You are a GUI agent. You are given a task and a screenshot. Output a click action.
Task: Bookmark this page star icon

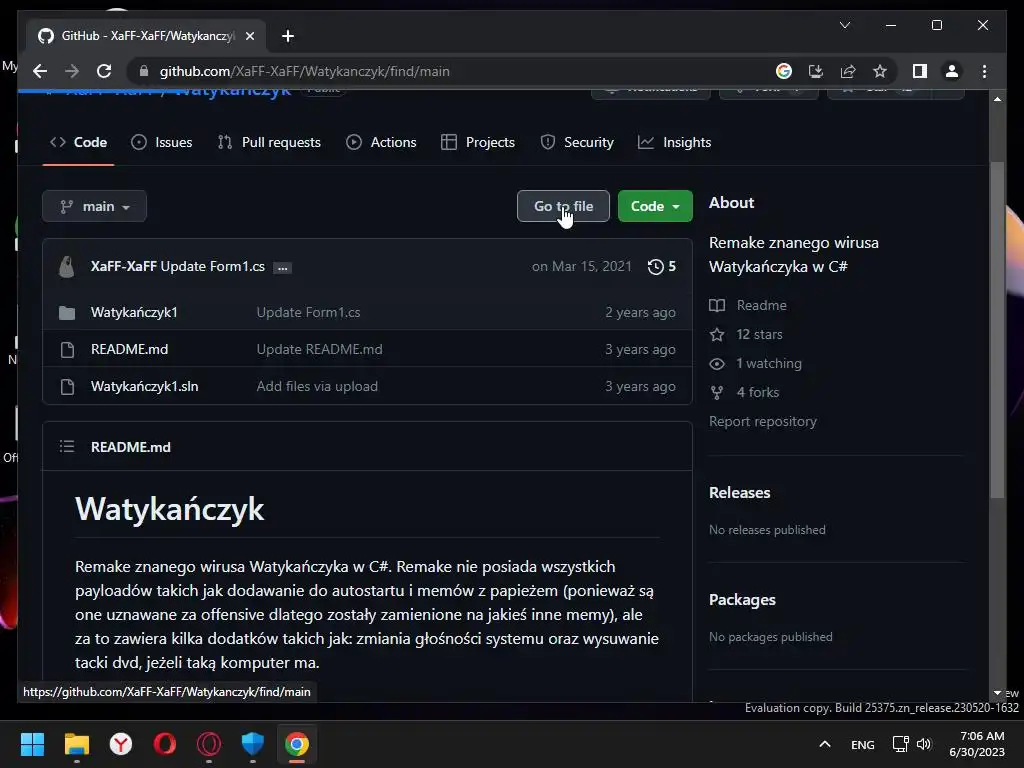(x=880, y=71)
